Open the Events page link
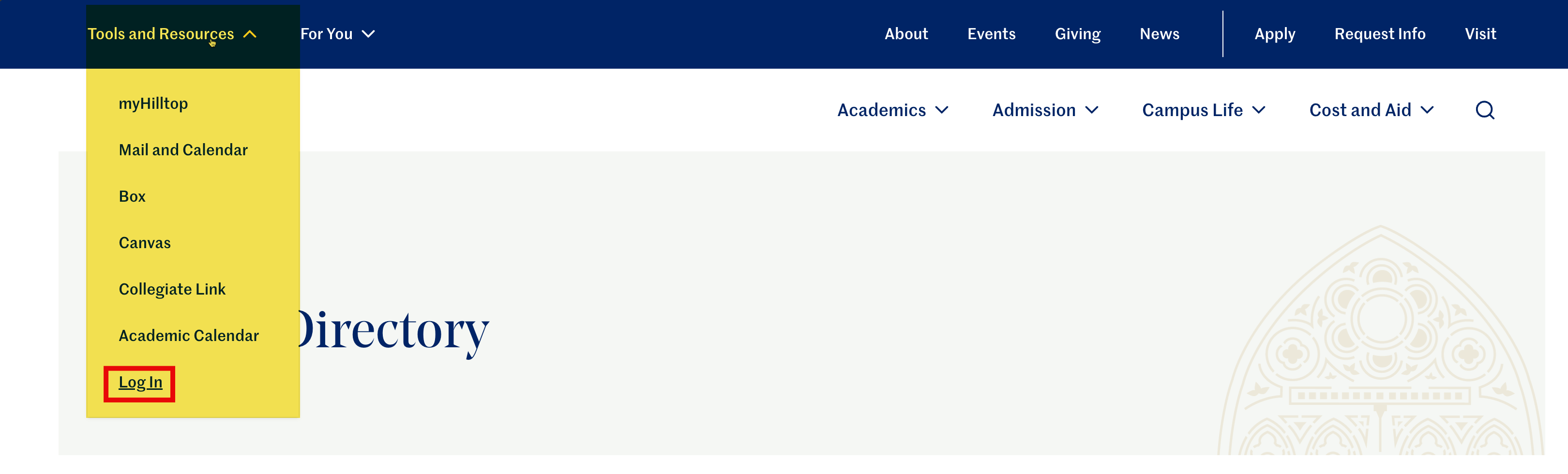 coord(991,34)
